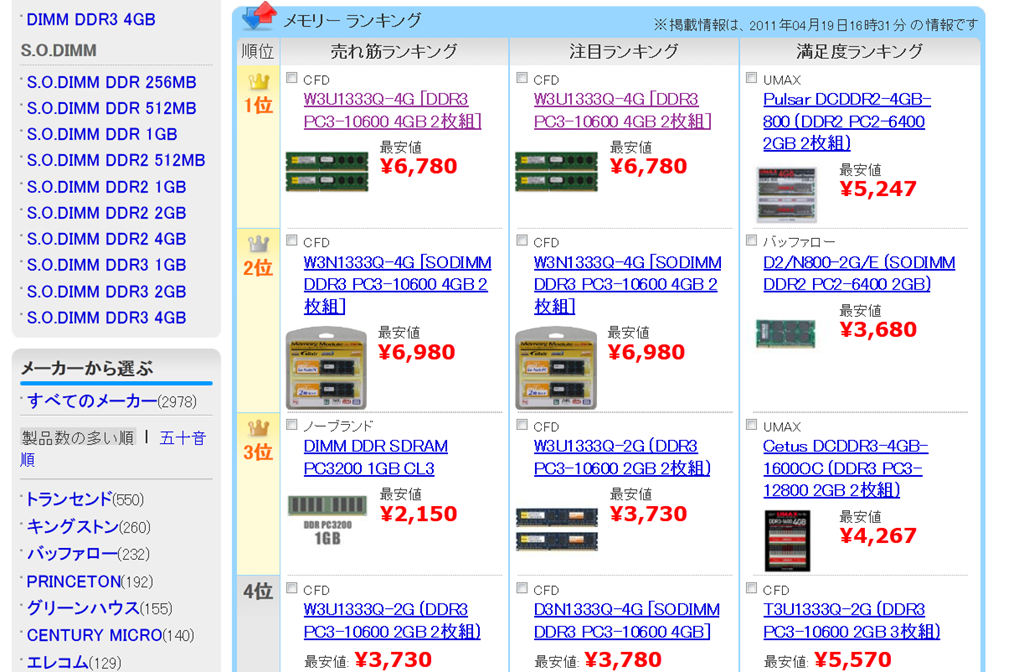1024x672 pixels.
Task: Tick the checkbox beside the D3N1333Q-4G product
Action: click(x=522, y=588)
